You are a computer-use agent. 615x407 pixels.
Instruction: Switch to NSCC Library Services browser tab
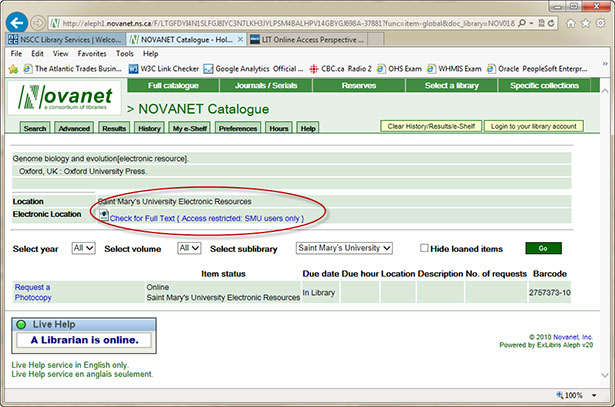coord(65,39)
